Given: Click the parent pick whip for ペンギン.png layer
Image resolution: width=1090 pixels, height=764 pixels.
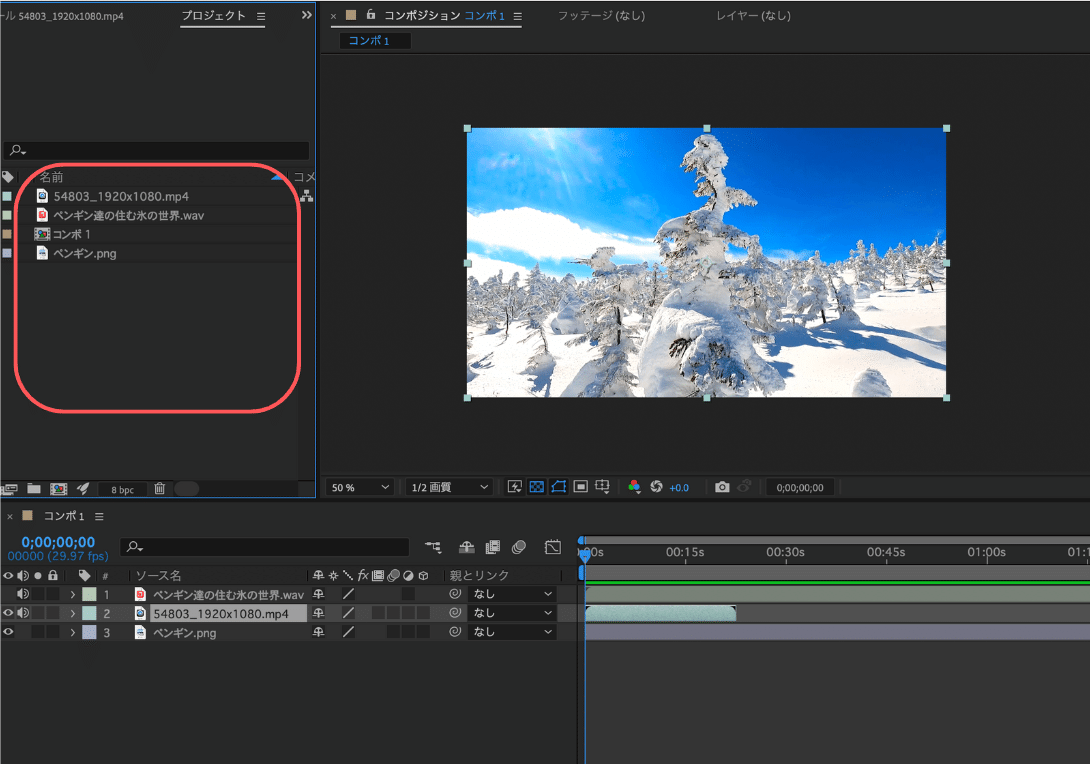Looking at the screenshot, I should coord(455,631).
